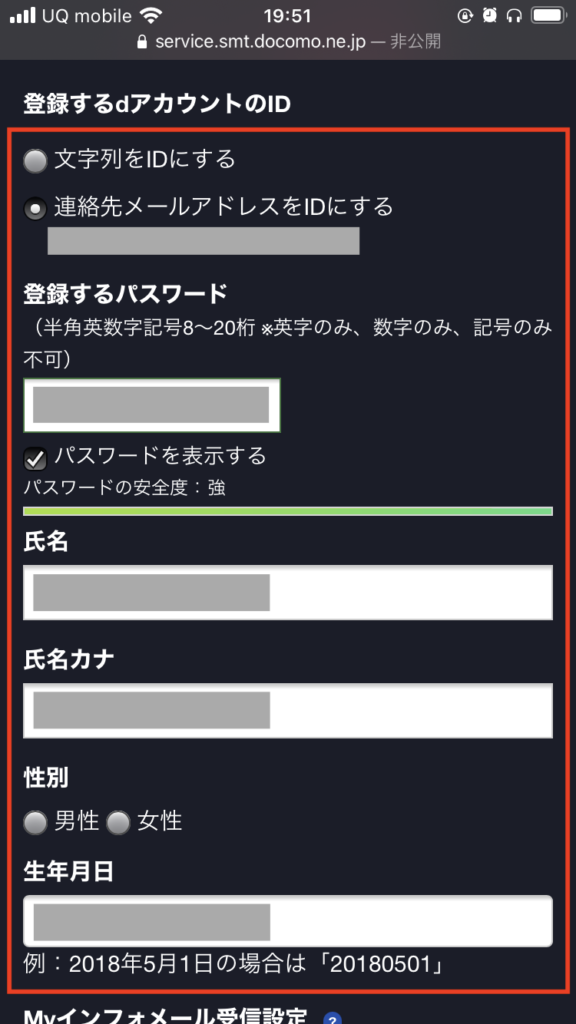
Task: Select 女性 gender radio button
Action: tap(118, 822)
